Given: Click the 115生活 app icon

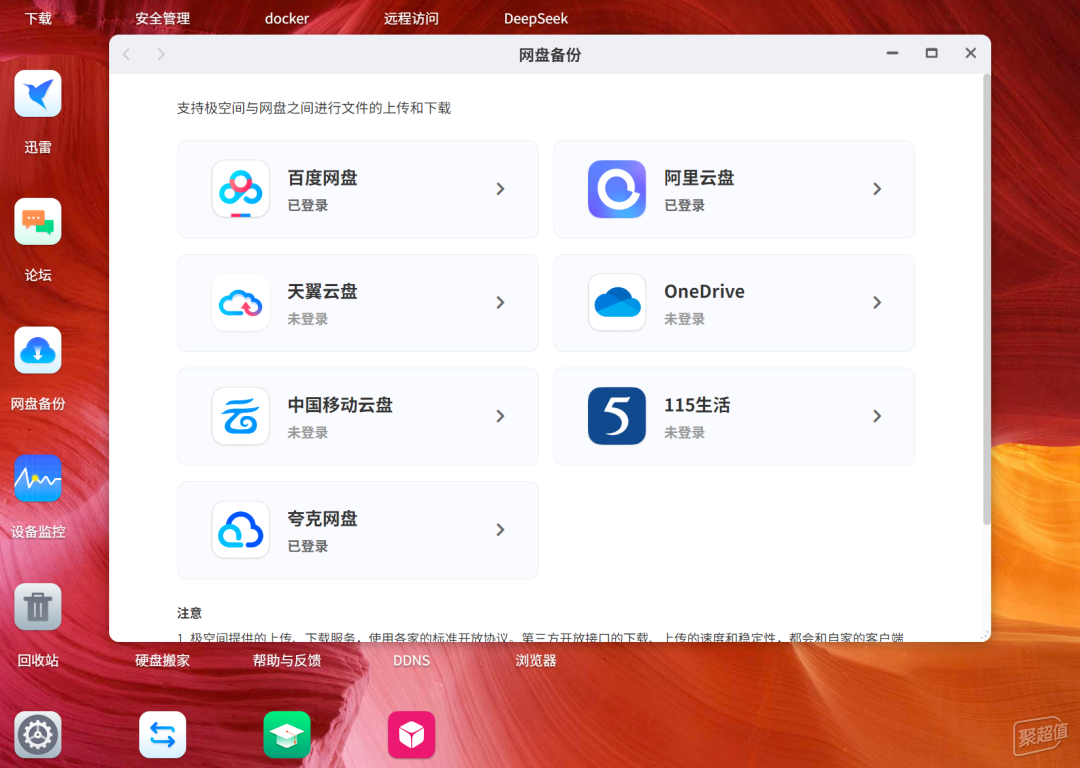Looking at the screenshot, I should coord(617,416).
